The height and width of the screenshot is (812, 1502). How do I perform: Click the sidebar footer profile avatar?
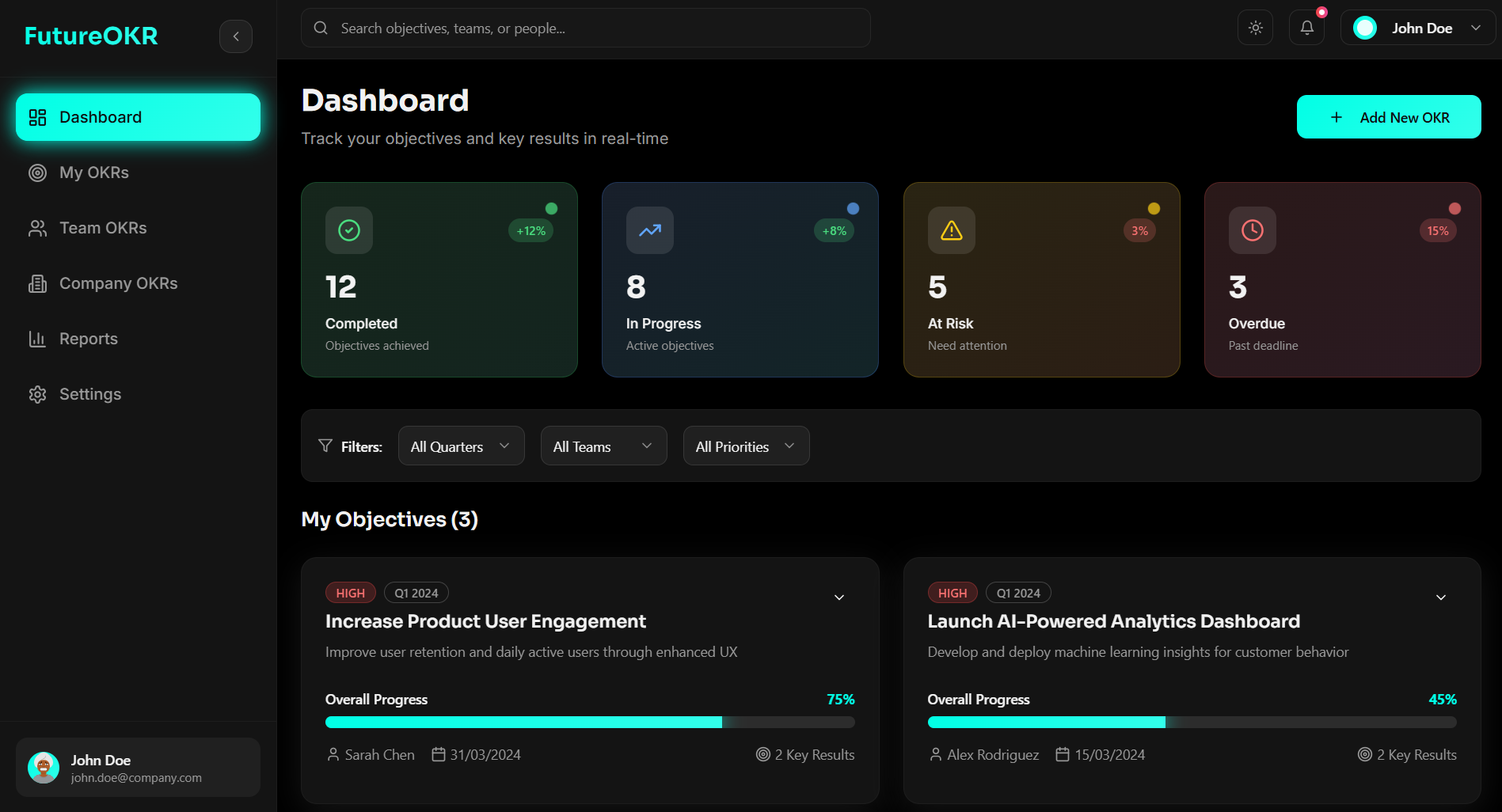44,768
